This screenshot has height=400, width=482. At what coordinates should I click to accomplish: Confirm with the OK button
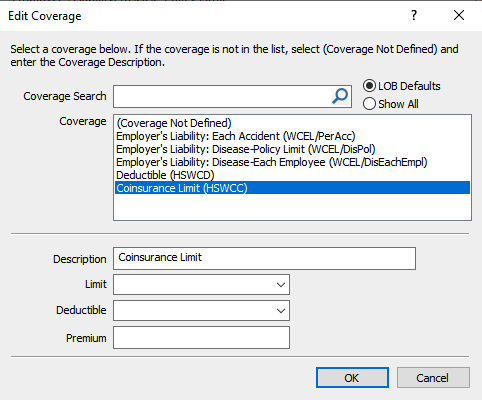click(352, 378)
